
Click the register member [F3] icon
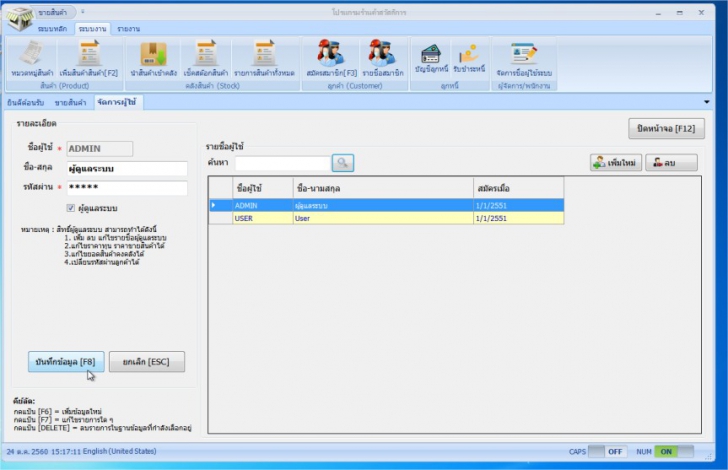pos(332,59)
